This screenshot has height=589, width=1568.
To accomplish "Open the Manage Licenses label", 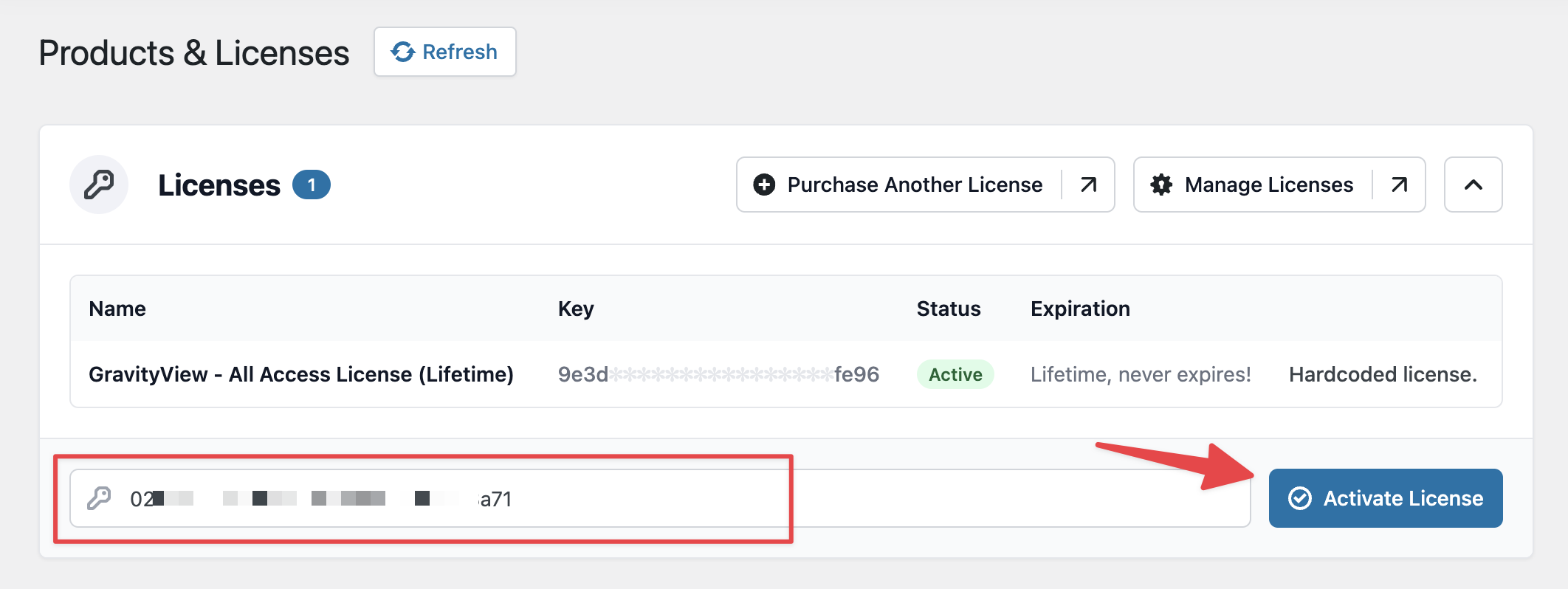I will click(1268, 185).
